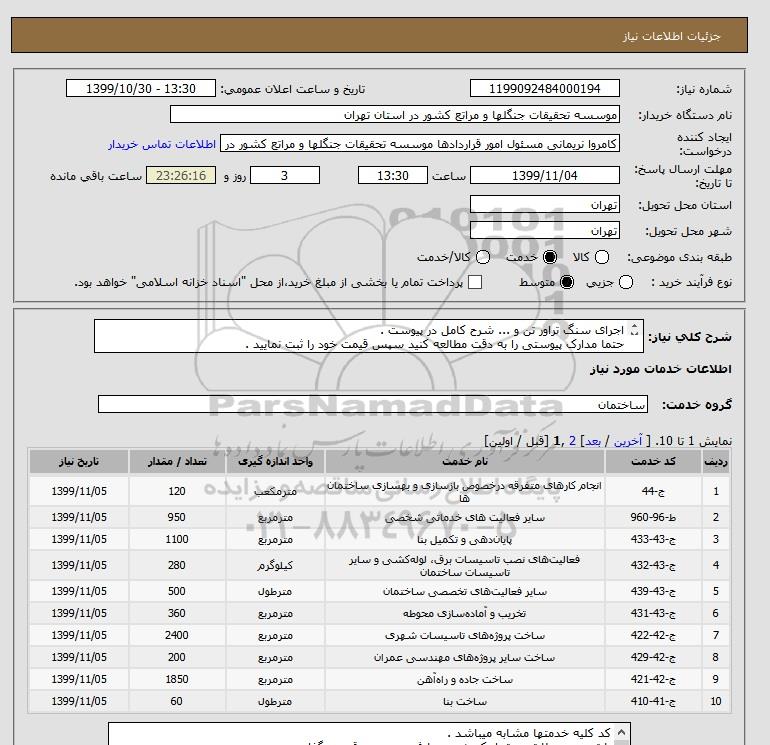Click service code ج-43-431
The height and width of the screenshot is (745, 770).
[x=653, y=613]
